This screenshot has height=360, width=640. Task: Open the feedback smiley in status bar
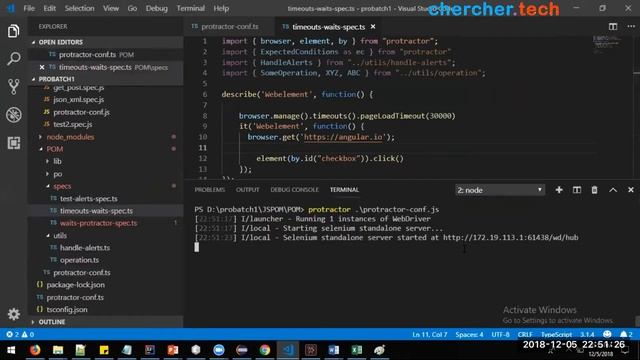pyautogui.click(x=607, y=334)
